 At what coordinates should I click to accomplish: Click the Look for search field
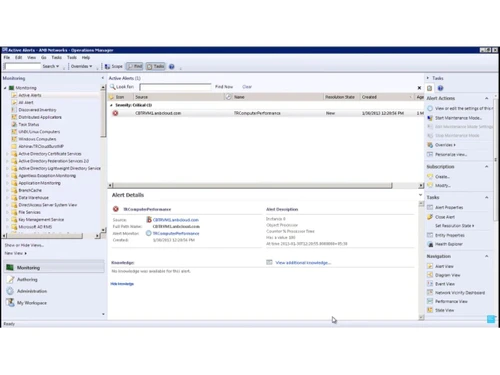coord(175,87)
